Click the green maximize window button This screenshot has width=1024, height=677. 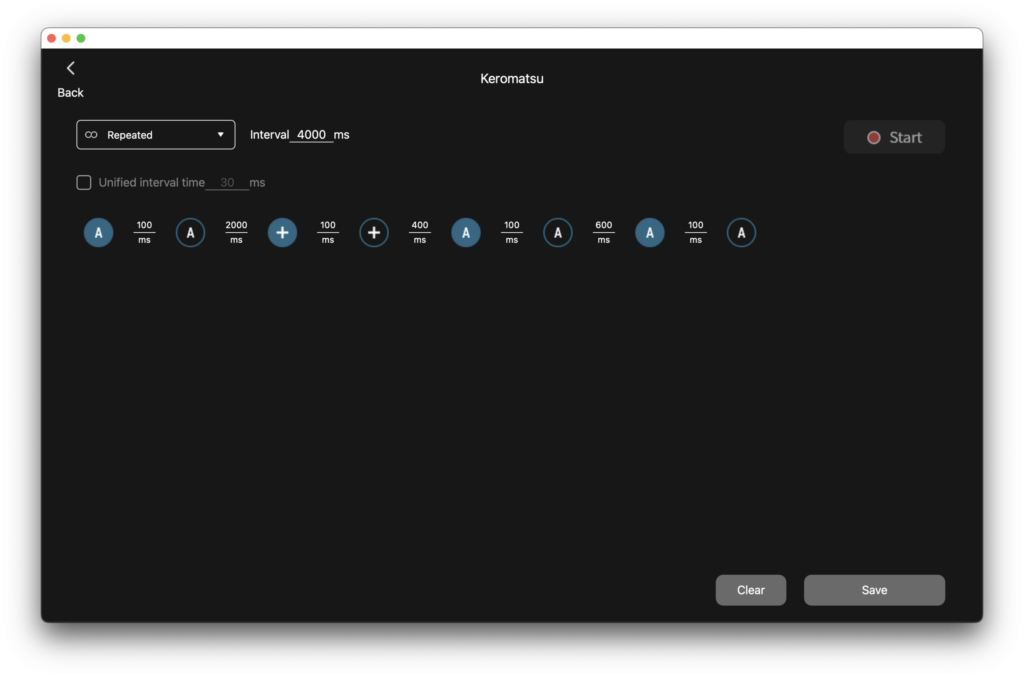(81, 38)
